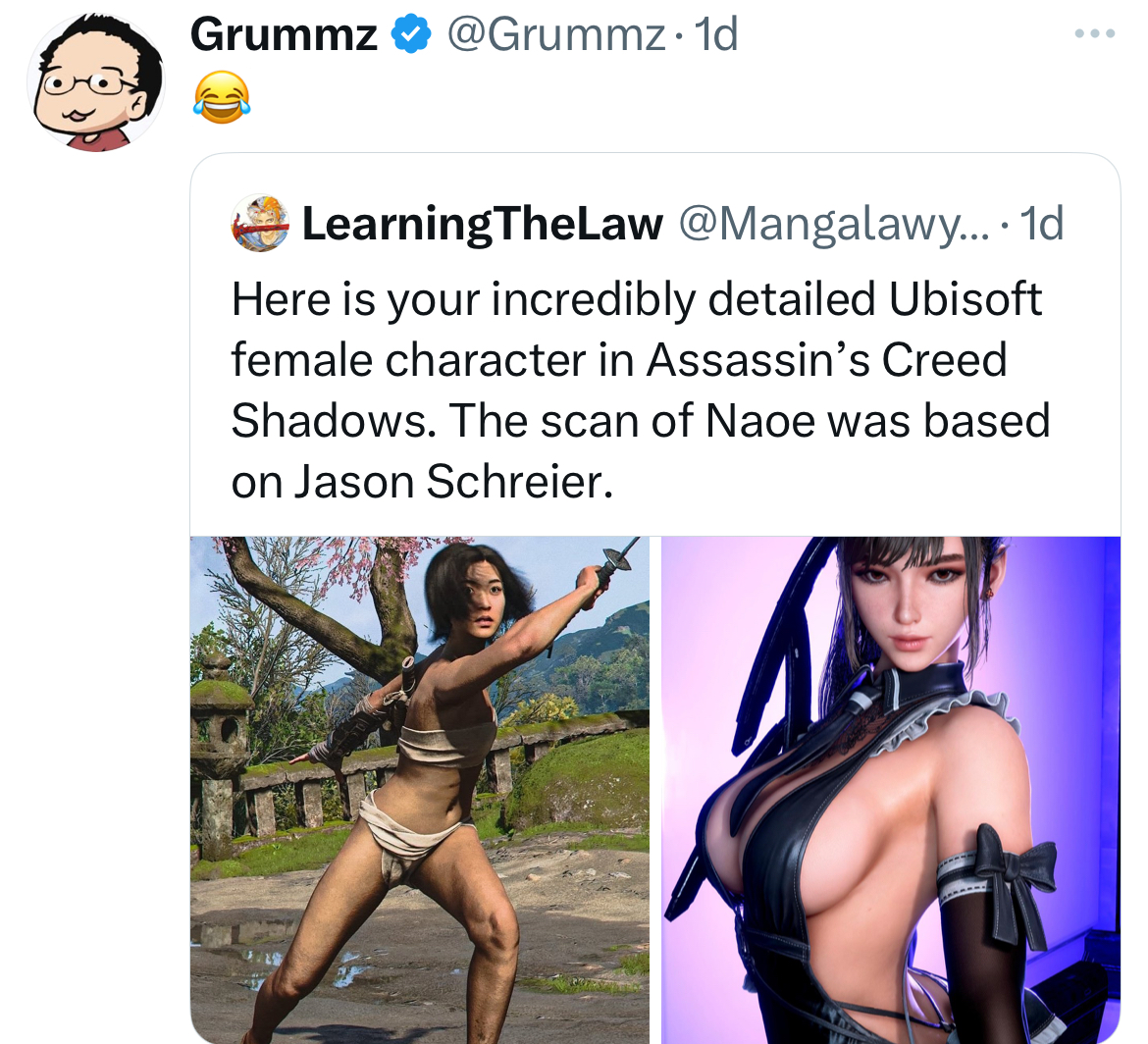The width and height of the screenshot is (1148, 1044).
Task: Click the line "Shadows. The scan of Naoe was based"
Action: (641, 421)
